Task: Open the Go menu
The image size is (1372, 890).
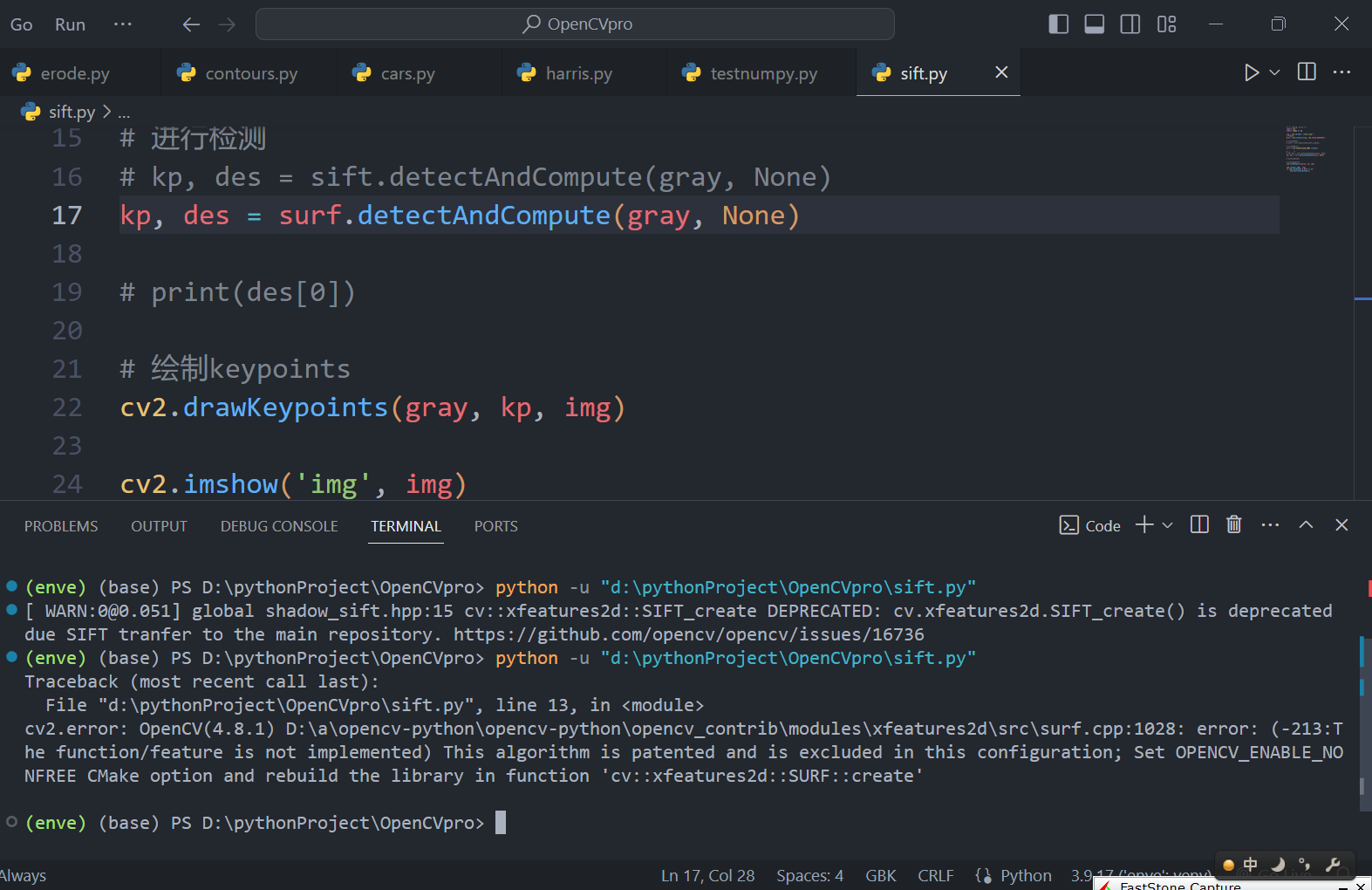Action: pos(21,24)
